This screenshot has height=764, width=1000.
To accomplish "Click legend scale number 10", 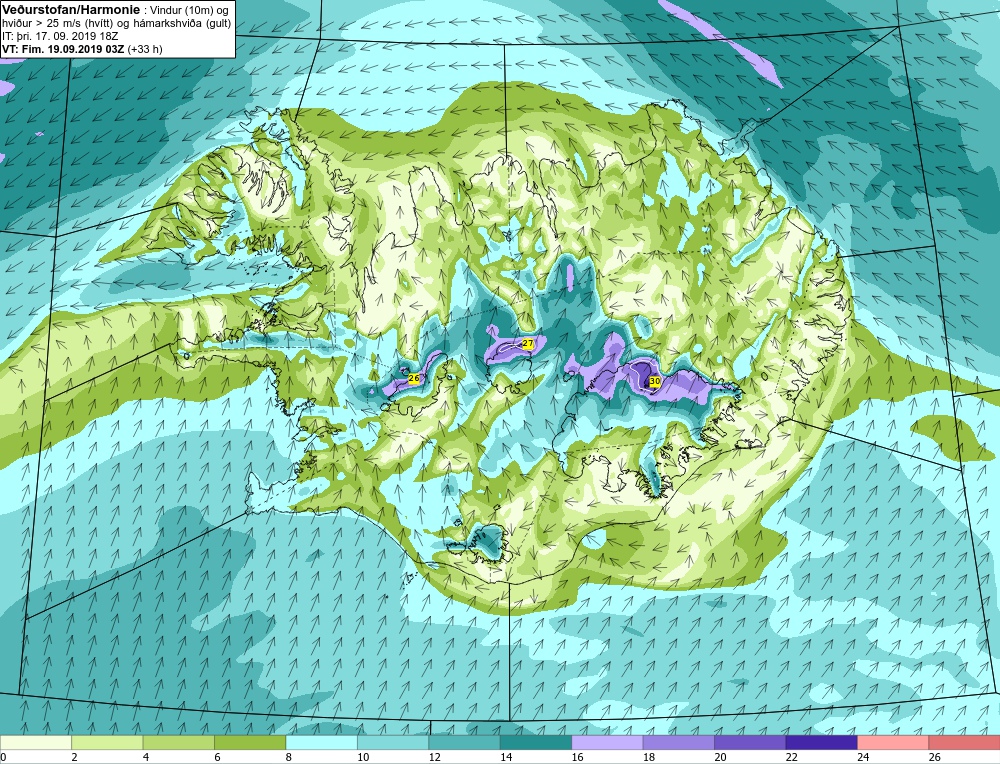I will tap(363, 757).
